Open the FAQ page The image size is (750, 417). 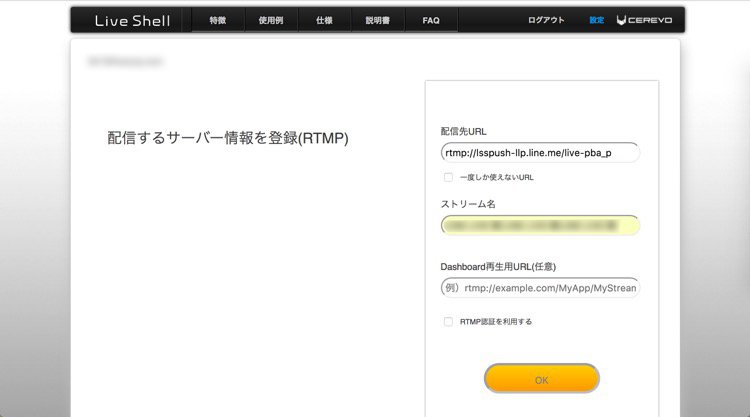tap(431, 20)
